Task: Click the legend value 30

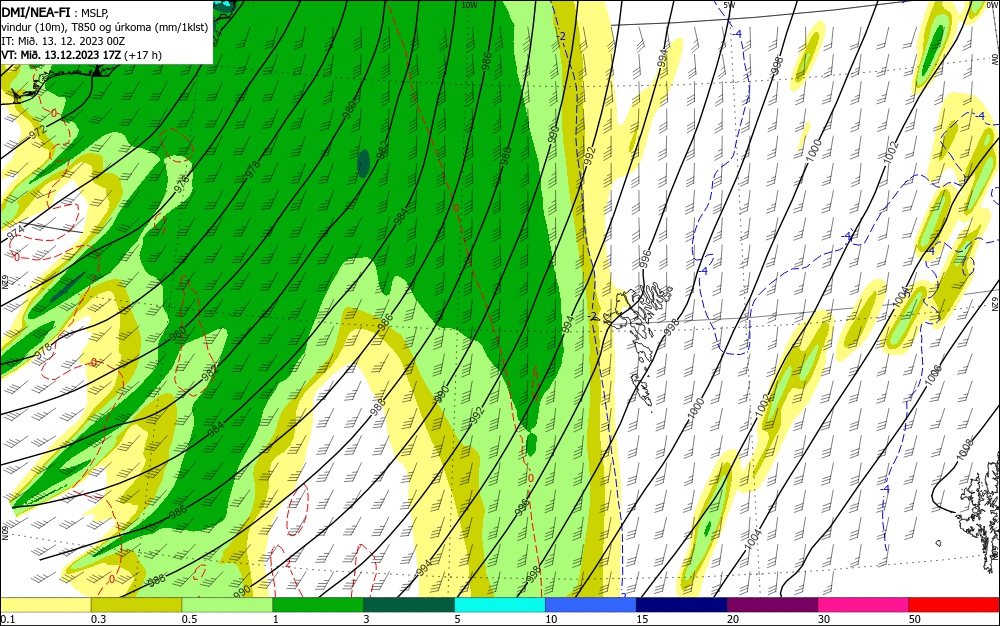Action: coord(824,619)
